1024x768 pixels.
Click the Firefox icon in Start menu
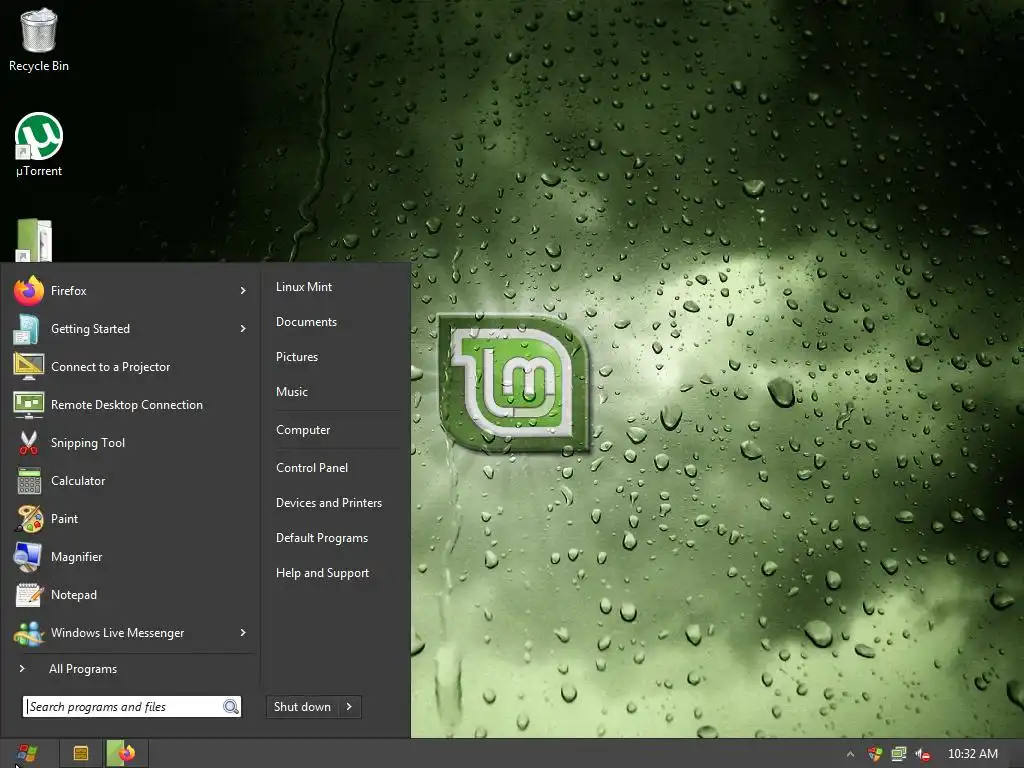click(29, 291)
